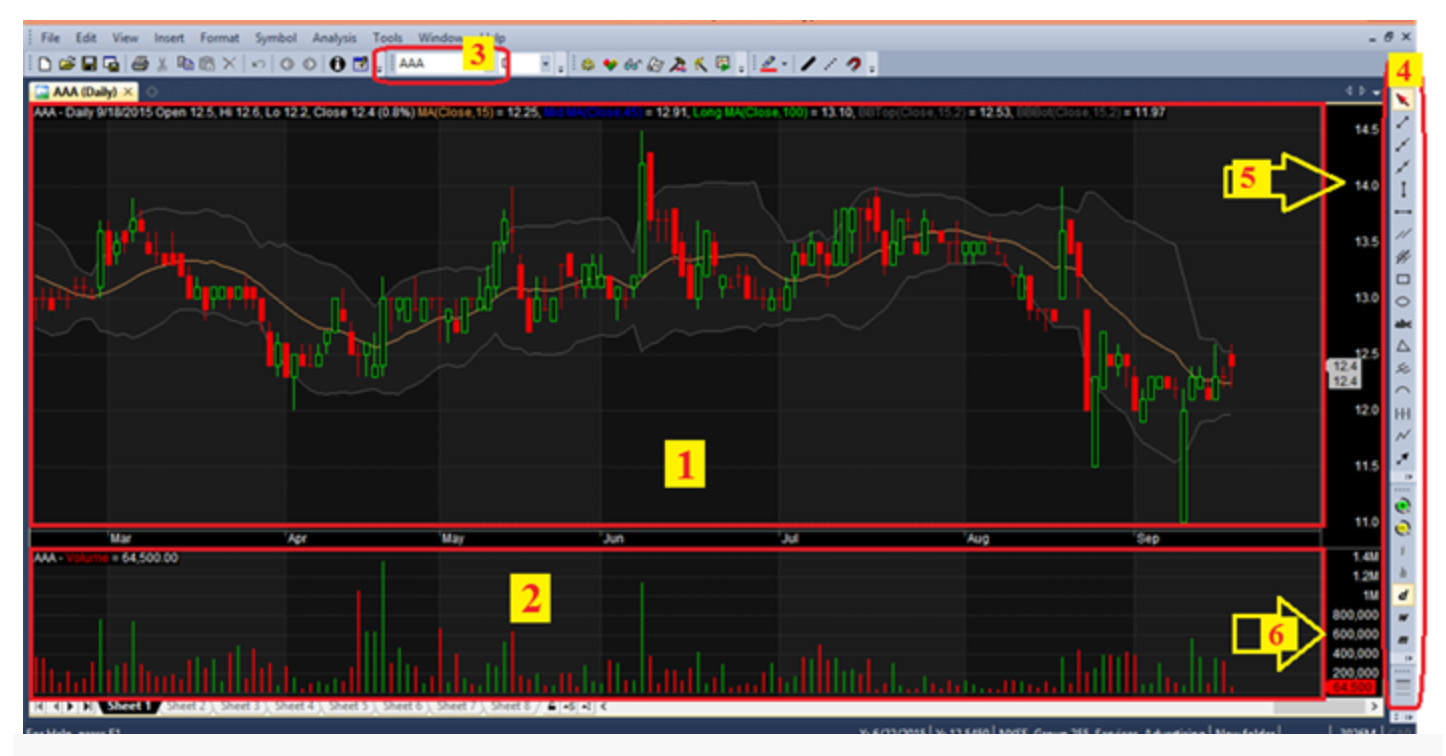Viewport: 1446px width, 756px height.
Task: Click the Print icon in toolbar
Action: tap(139, 64)
